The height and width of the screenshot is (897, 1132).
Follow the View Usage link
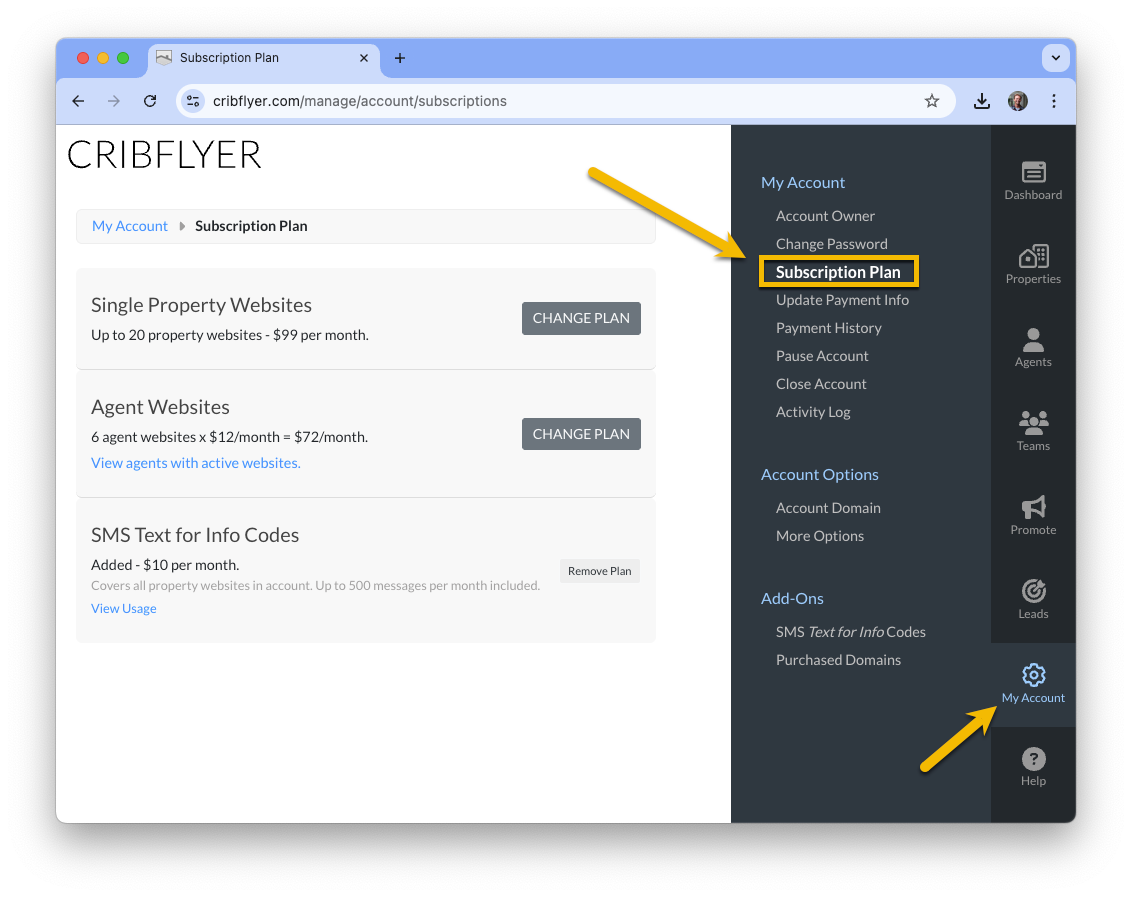point(123,608)
